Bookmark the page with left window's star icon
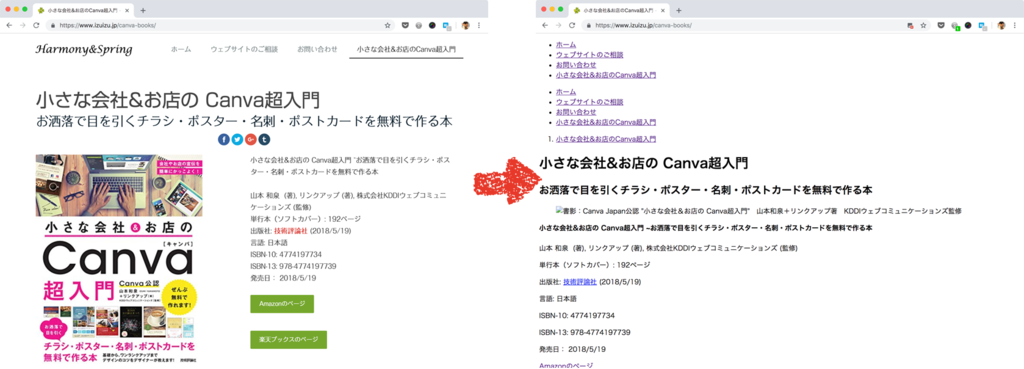 [x=387, y=25]
